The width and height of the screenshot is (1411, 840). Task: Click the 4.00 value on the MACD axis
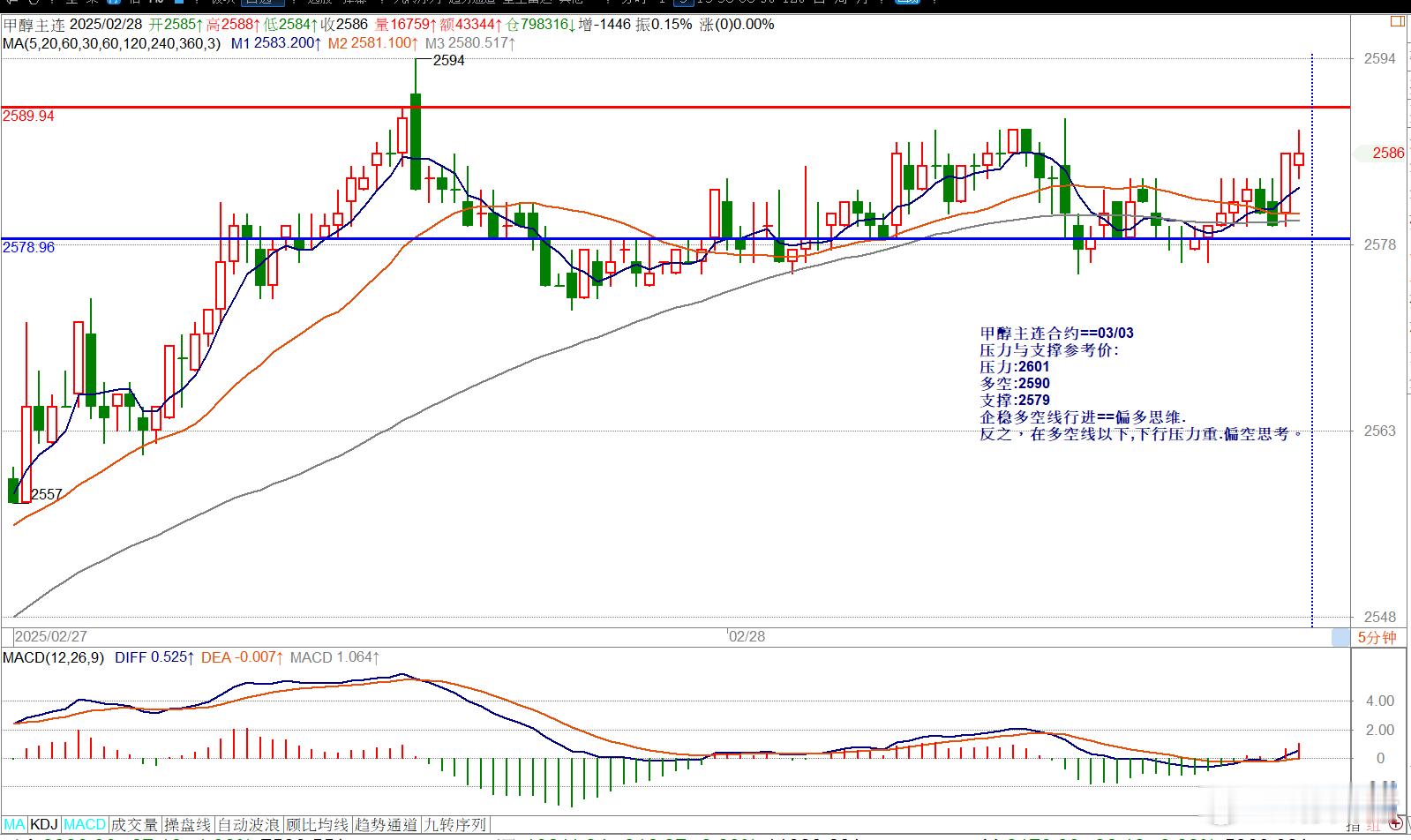pos(1380,701)
